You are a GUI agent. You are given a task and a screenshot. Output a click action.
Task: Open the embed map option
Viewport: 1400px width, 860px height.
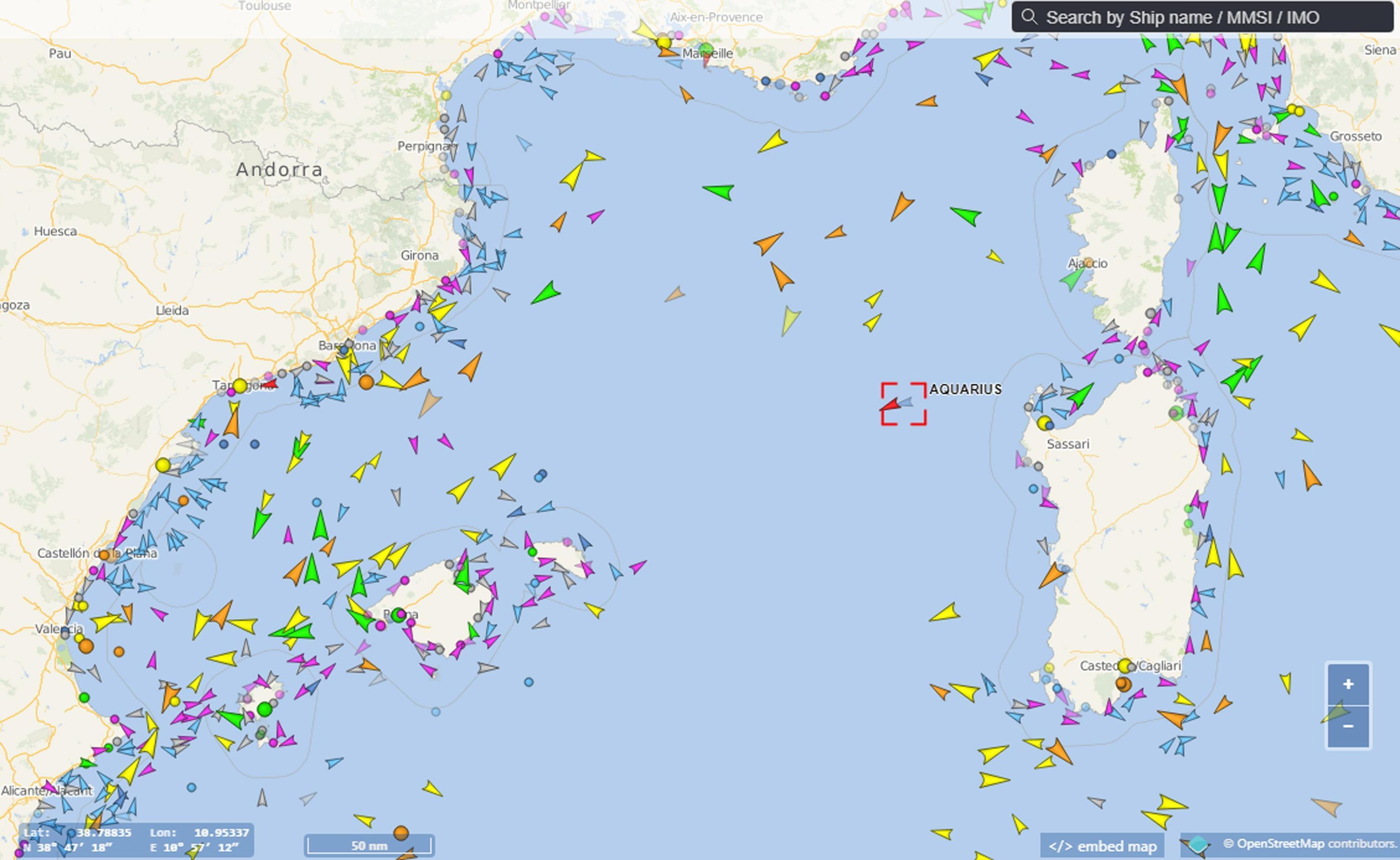point(1102,846)
